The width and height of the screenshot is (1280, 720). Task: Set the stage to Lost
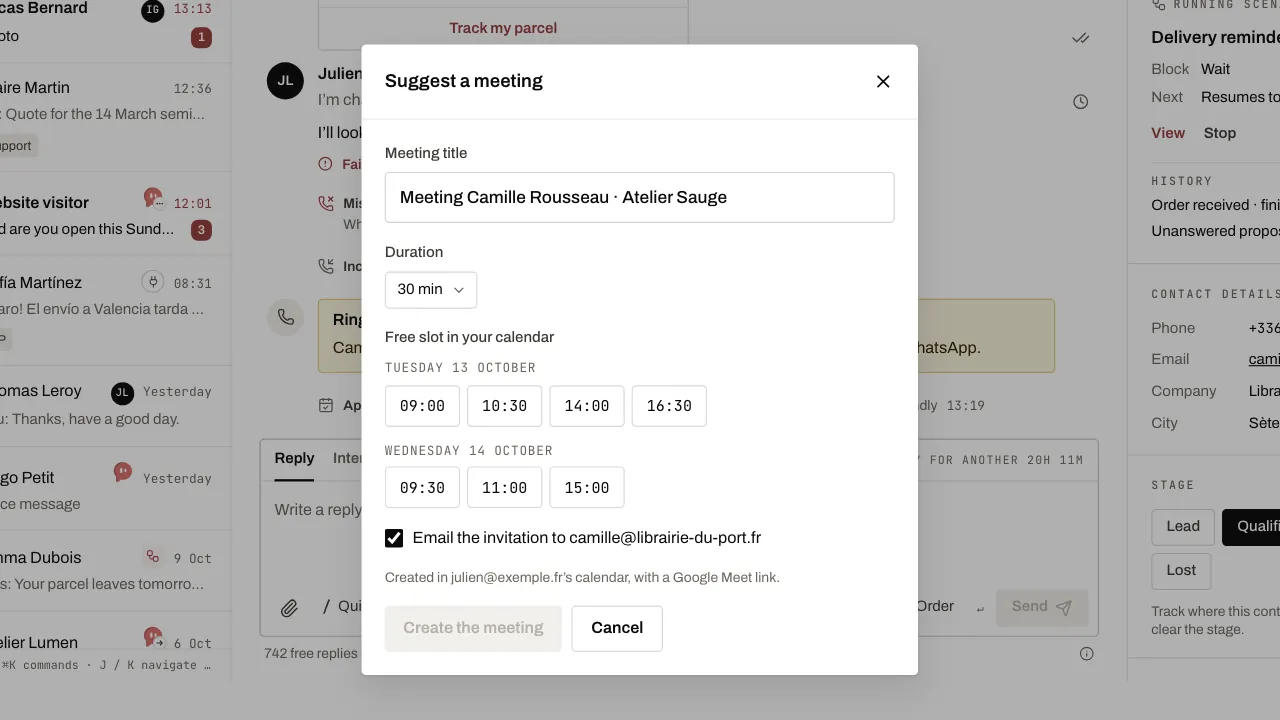[1181, 571]
